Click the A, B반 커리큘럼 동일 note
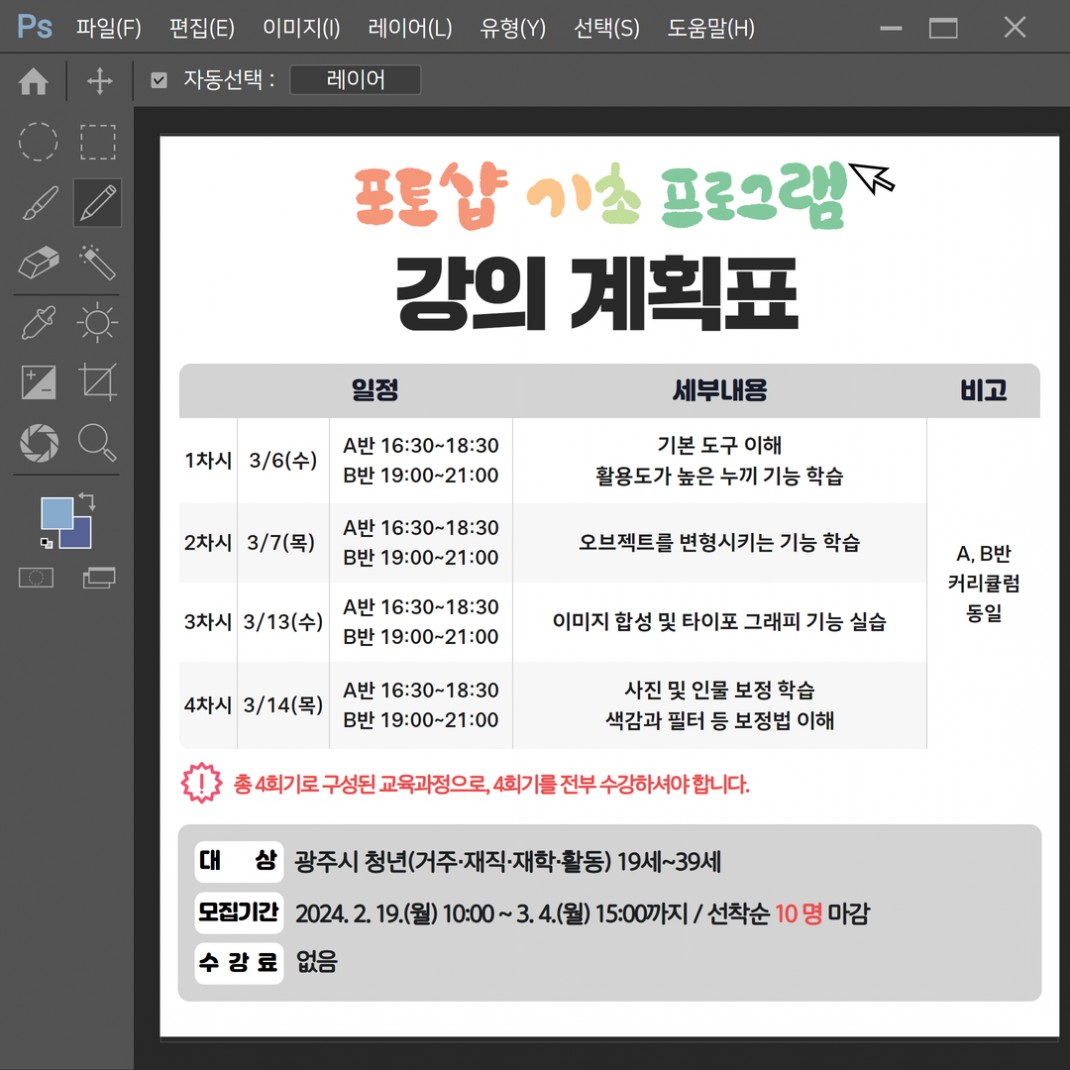The height and width of the screenshot is (1070, 1070). pyautogui.click(x=983, y=583)
